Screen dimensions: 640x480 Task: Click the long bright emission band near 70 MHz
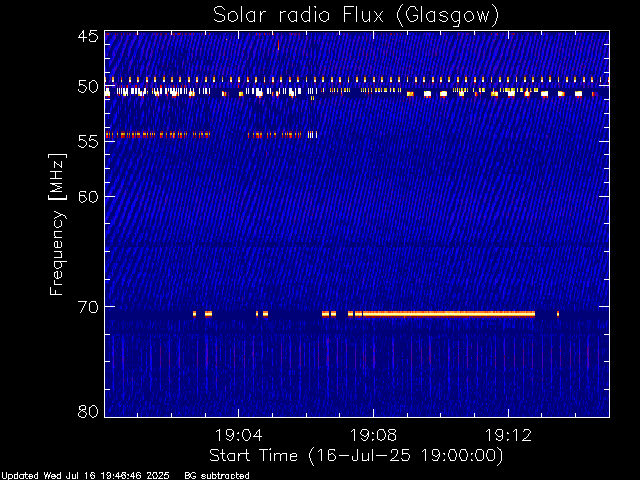tap(449, 314)
